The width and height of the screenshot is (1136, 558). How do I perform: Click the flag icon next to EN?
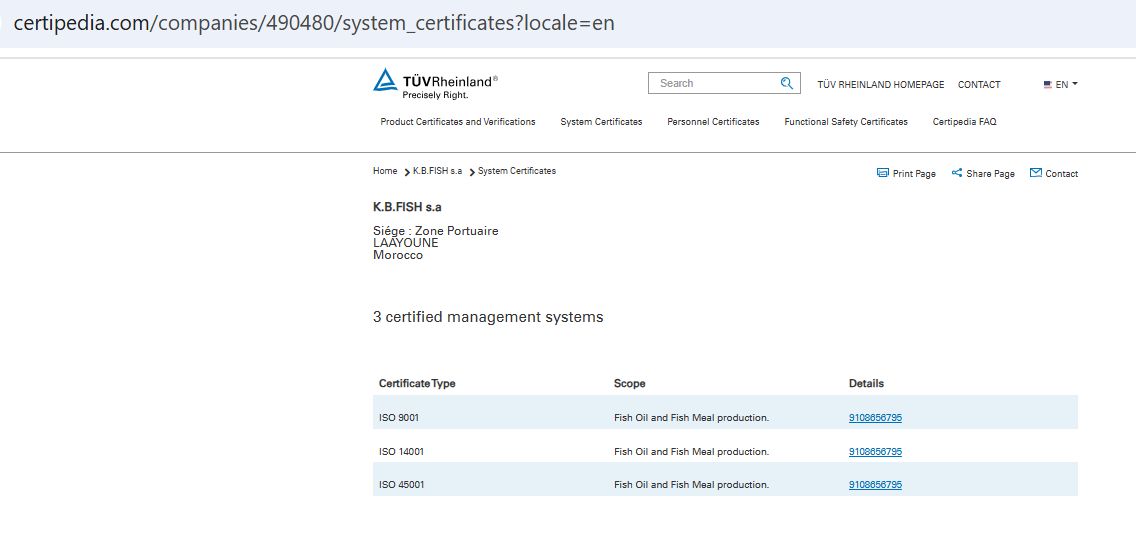pos(1048,85)
